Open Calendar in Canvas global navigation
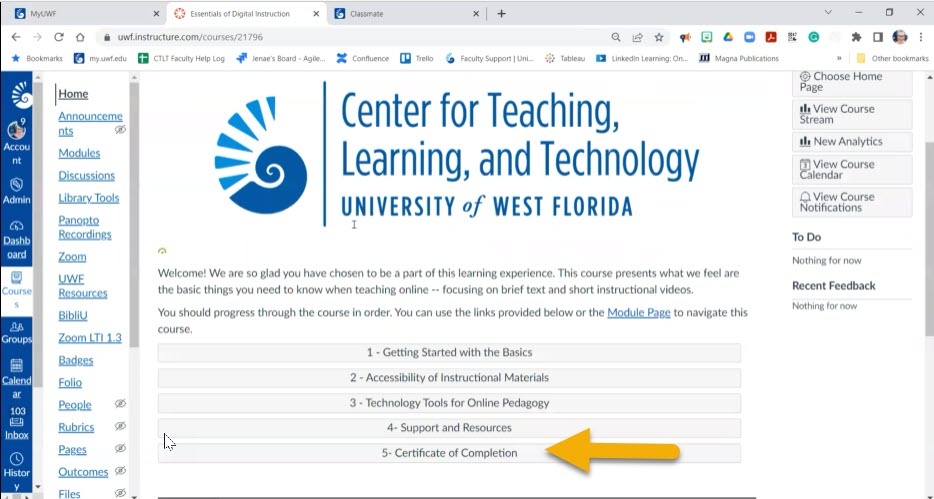The height and width of the screenshot is (499, 934). (x=17, y=379)
